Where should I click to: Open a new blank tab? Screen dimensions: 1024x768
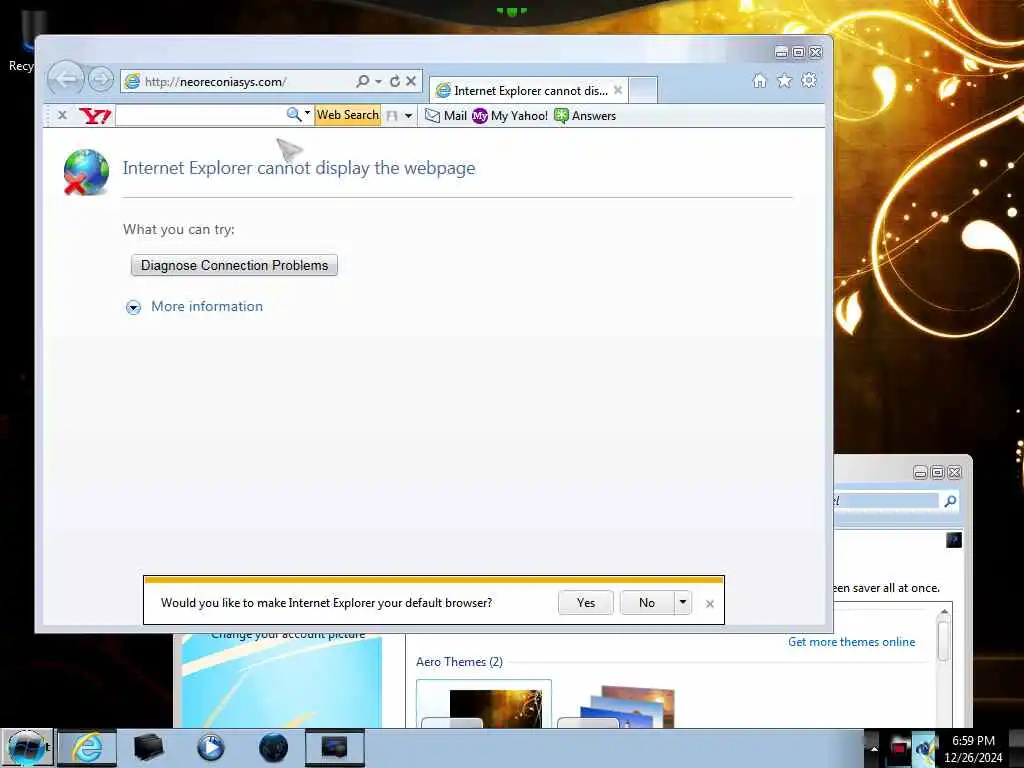643,90
